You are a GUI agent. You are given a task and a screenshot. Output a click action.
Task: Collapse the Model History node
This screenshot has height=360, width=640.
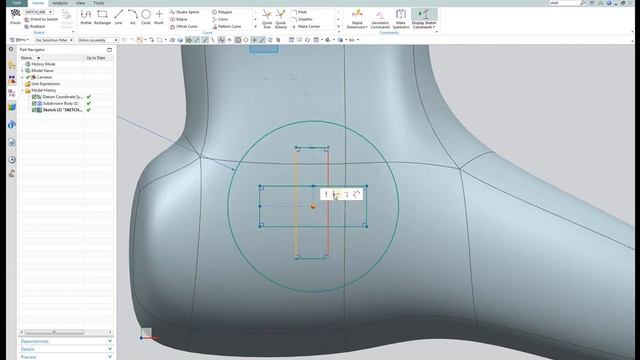point(22,90)
